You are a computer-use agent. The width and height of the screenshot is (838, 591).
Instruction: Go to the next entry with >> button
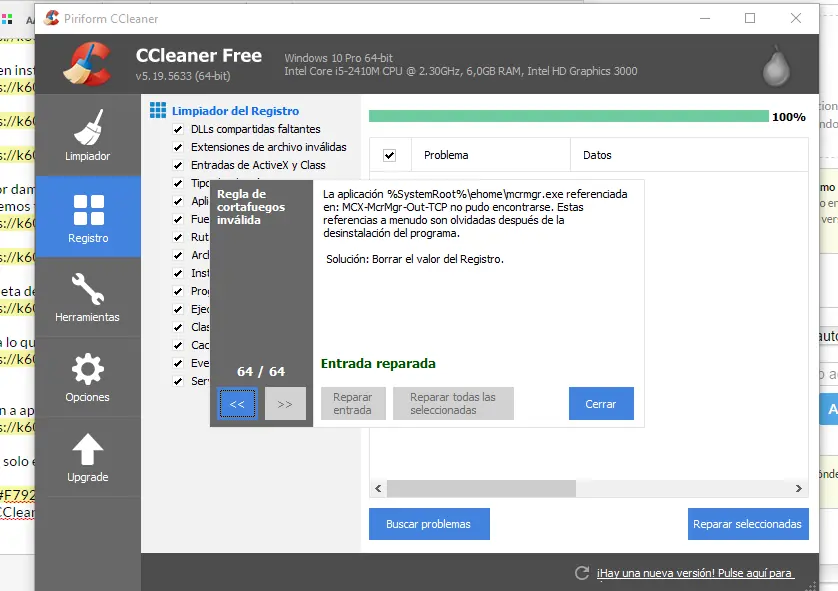[285, 404]
